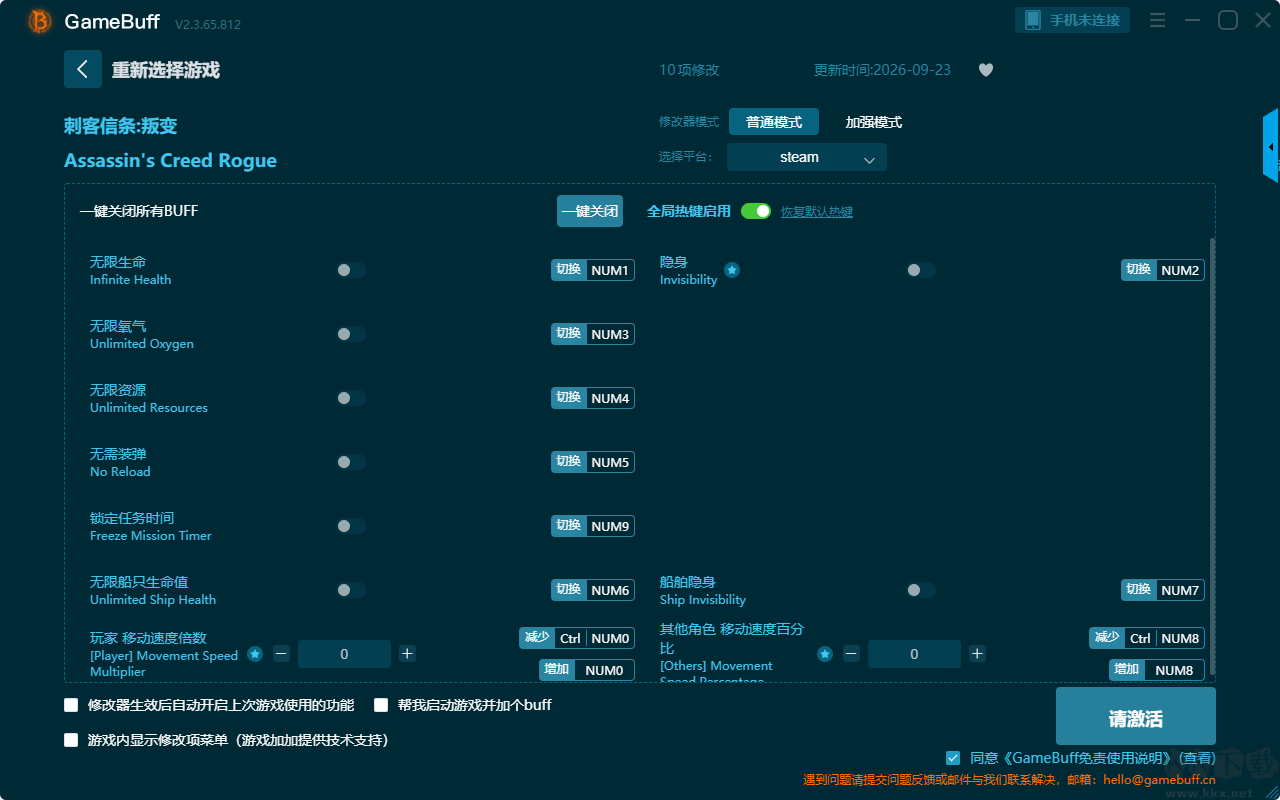Screen dimensions: 1280x800
Task: Enable Unlimited Resources switch
Action: click(351, 398)
